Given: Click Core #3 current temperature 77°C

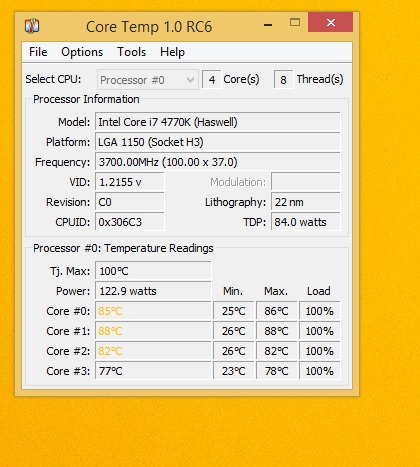Looking at the screenshot, I should tap(153, 371).
